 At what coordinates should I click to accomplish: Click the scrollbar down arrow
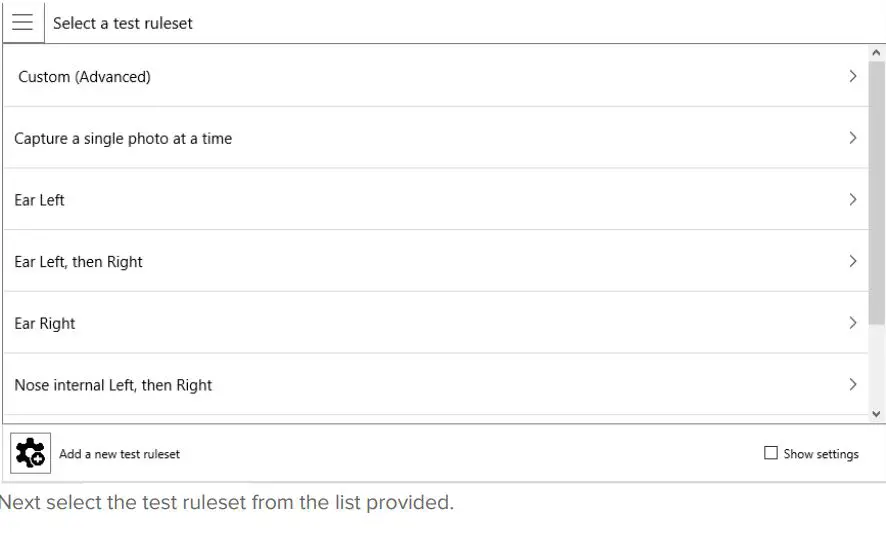pyautogui.click(x=877, y=413)
